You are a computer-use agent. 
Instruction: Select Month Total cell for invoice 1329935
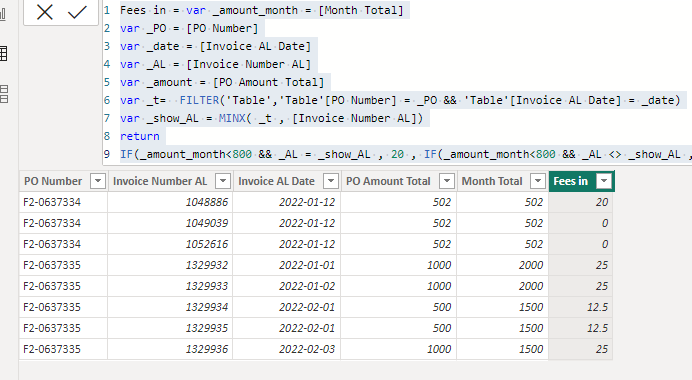pyautogui.click(x=503, y=328)
